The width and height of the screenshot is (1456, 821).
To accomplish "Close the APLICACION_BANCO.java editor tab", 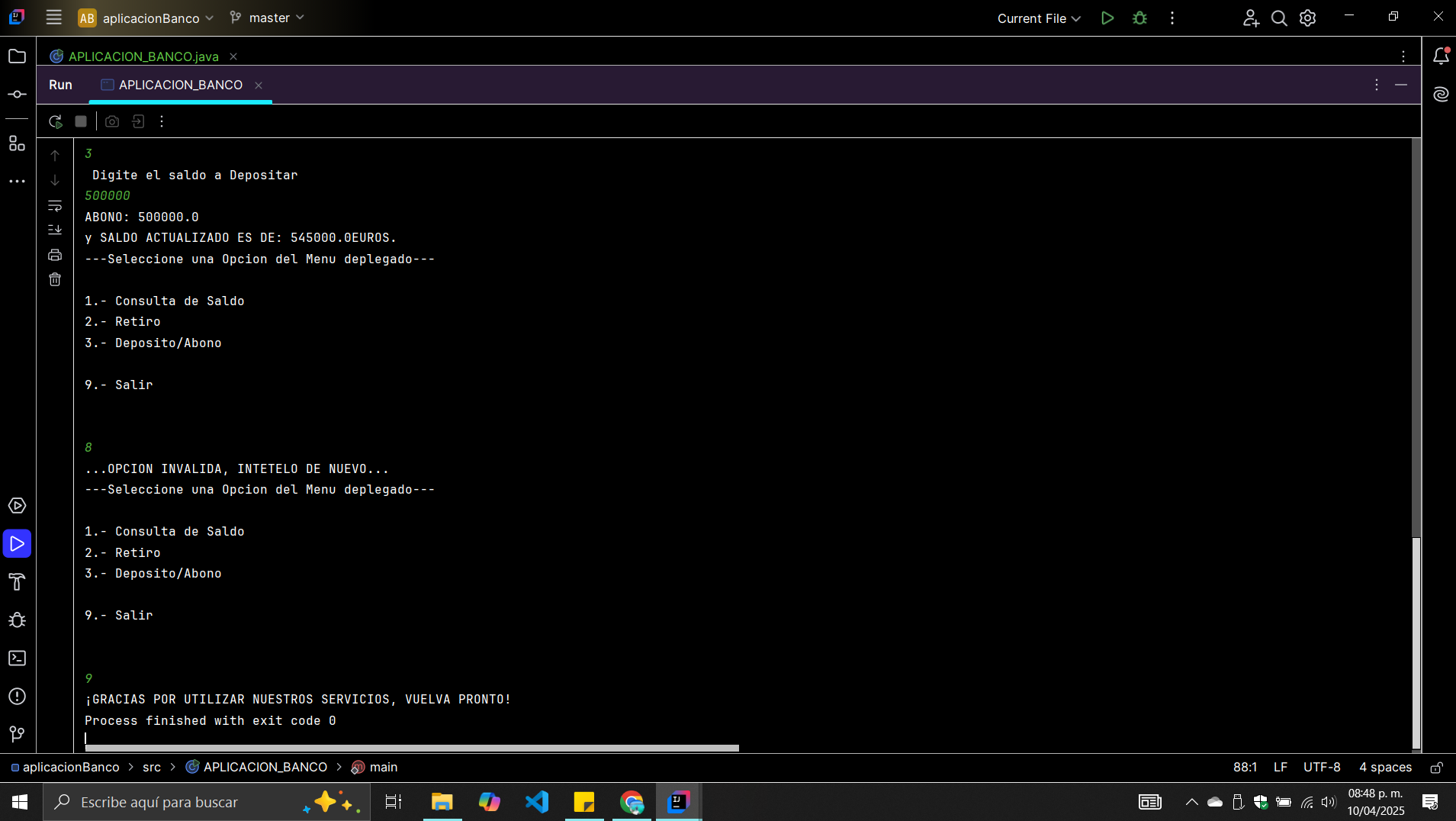I will pos(233,56).
